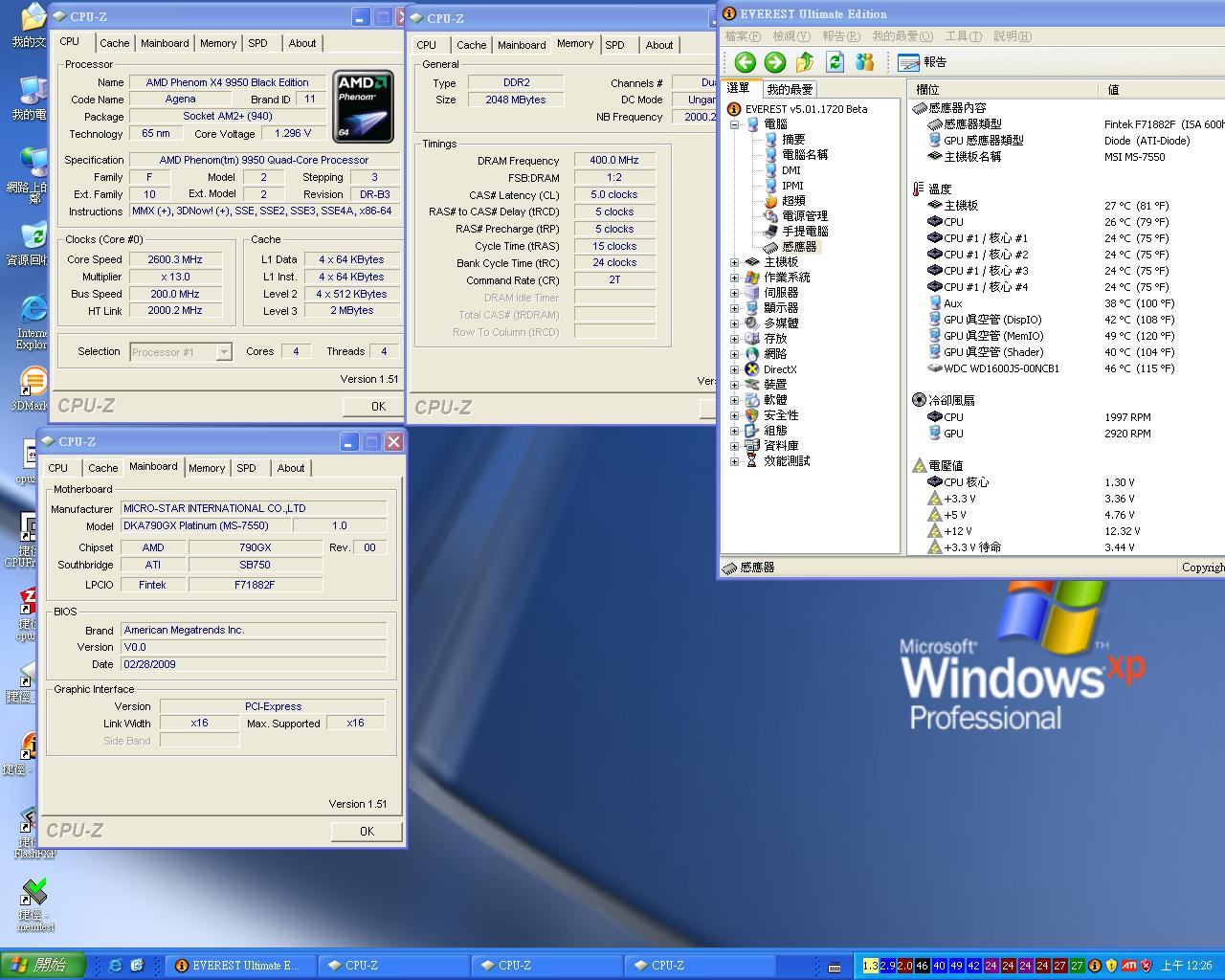The image size is (1225, 980).
Task: Open the 檢視(V) menu in EVEREST
Action: [791, 36]
